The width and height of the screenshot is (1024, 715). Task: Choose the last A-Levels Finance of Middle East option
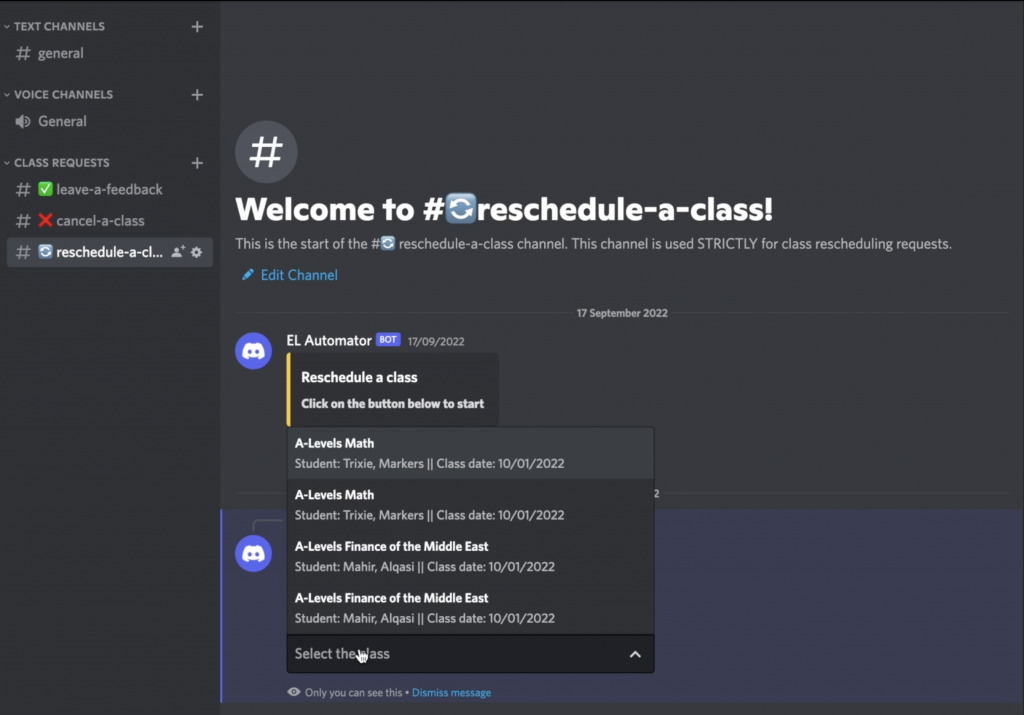pos(470,608)
